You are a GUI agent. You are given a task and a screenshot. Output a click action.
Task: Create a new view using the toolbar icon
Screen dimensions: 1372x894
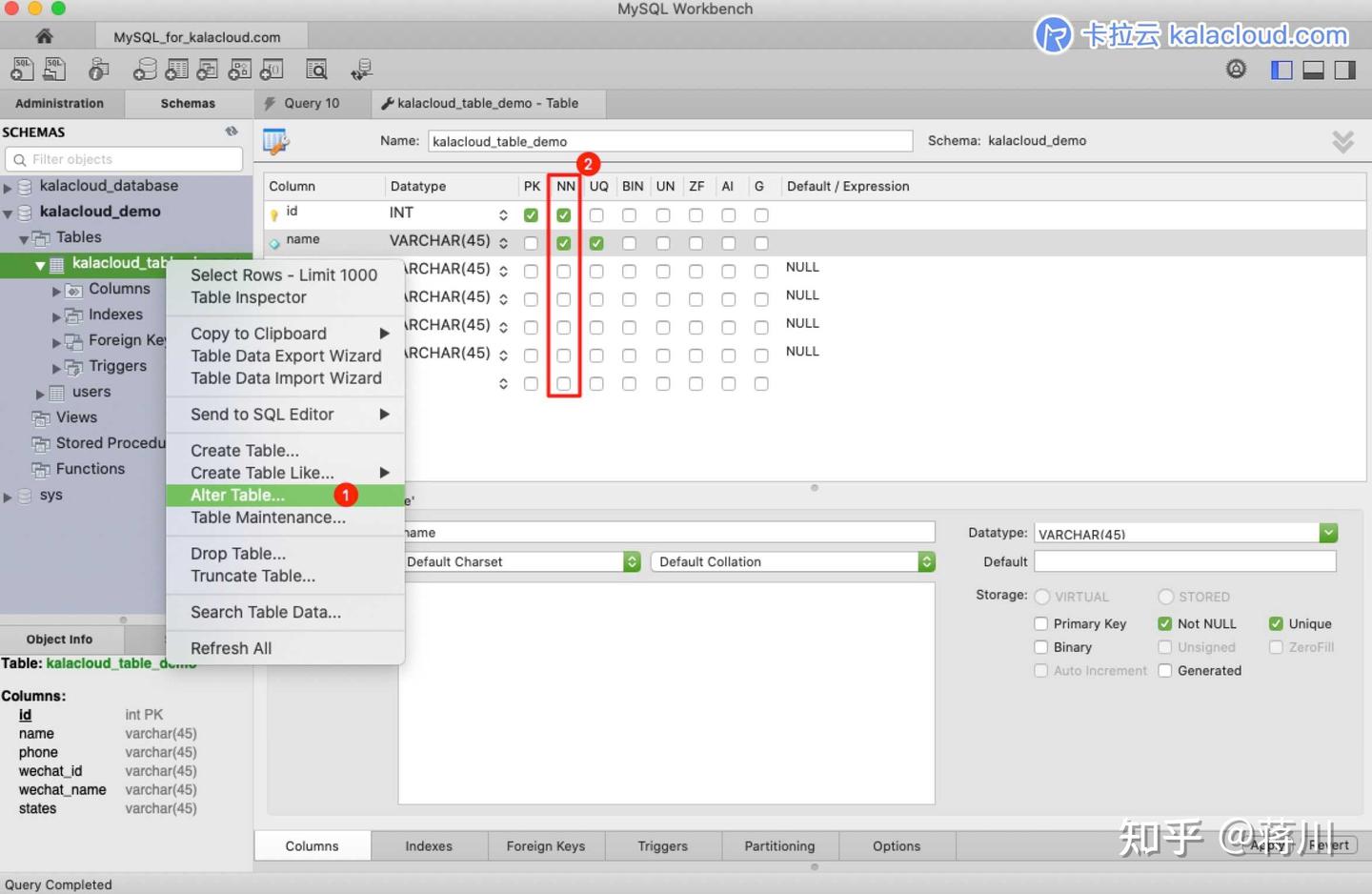[207, 69]
